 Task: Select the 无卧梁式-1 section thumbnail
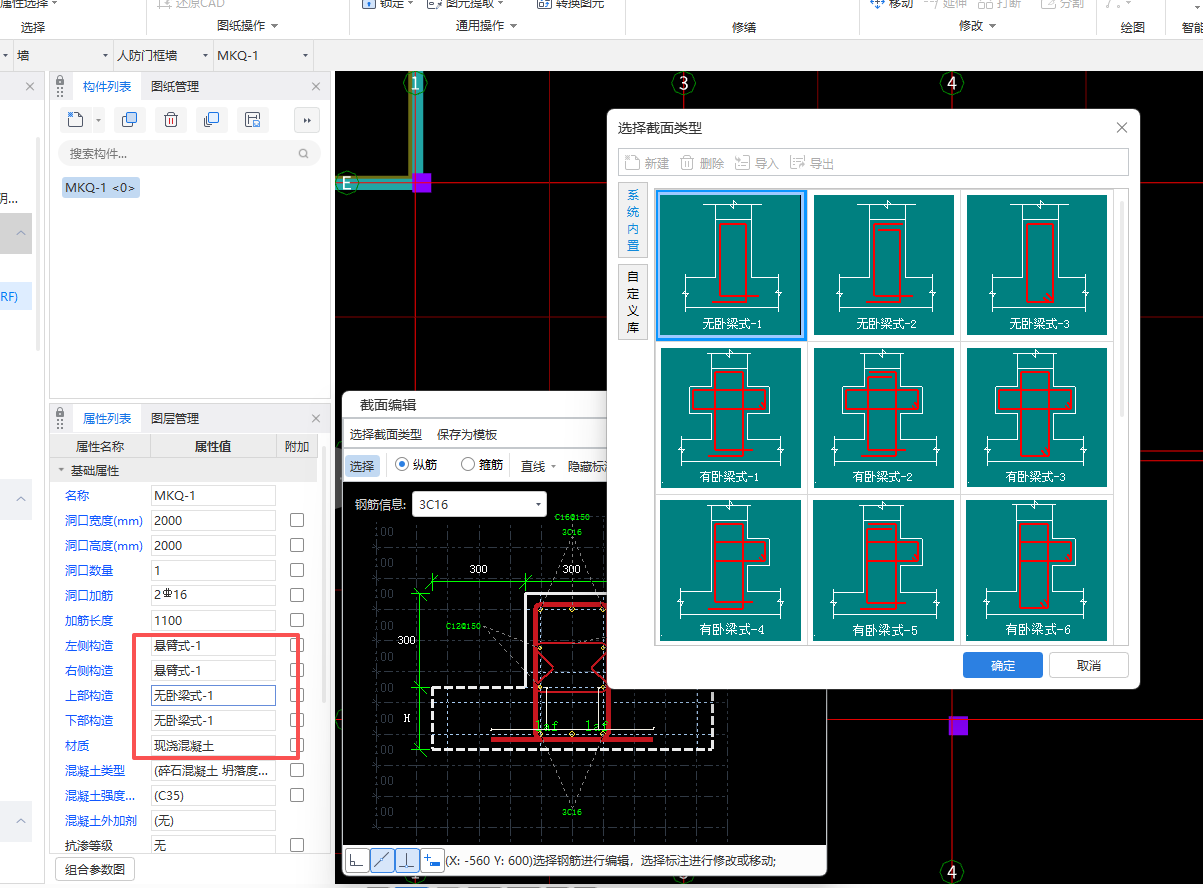[731, 265]
